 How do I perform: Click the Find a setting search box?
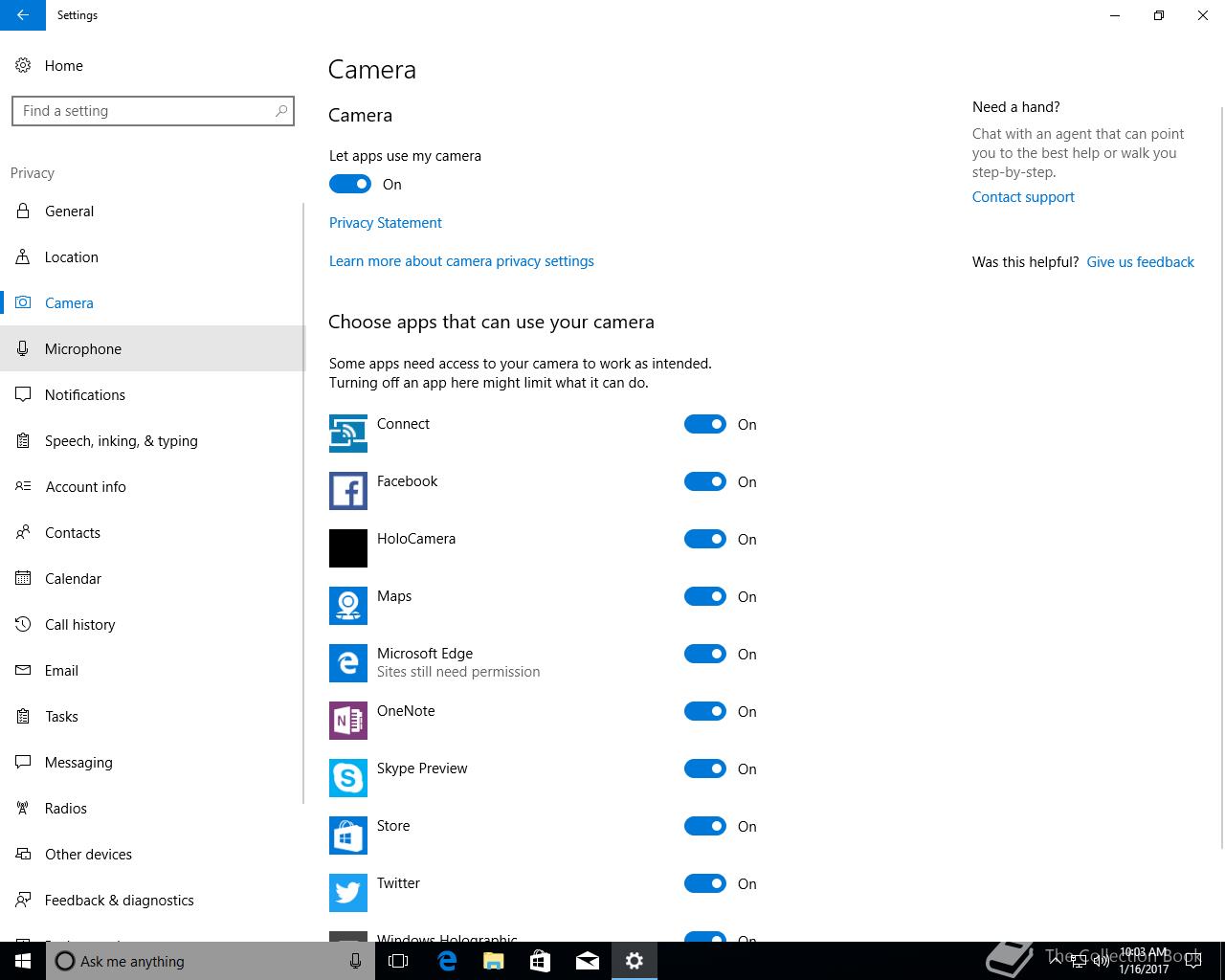(x=153, y=111)
